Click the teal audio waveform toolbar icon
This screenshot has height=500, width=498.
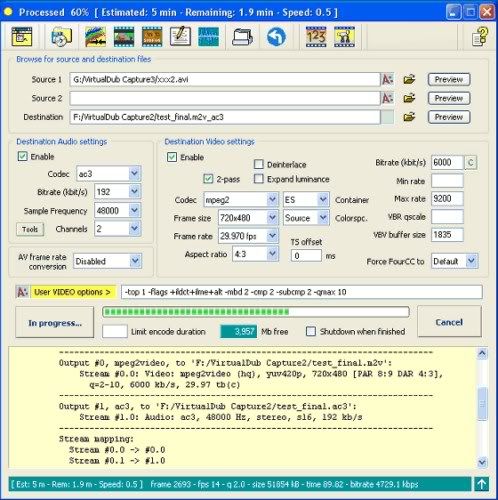pyautogui.click(x=209, y=37)
